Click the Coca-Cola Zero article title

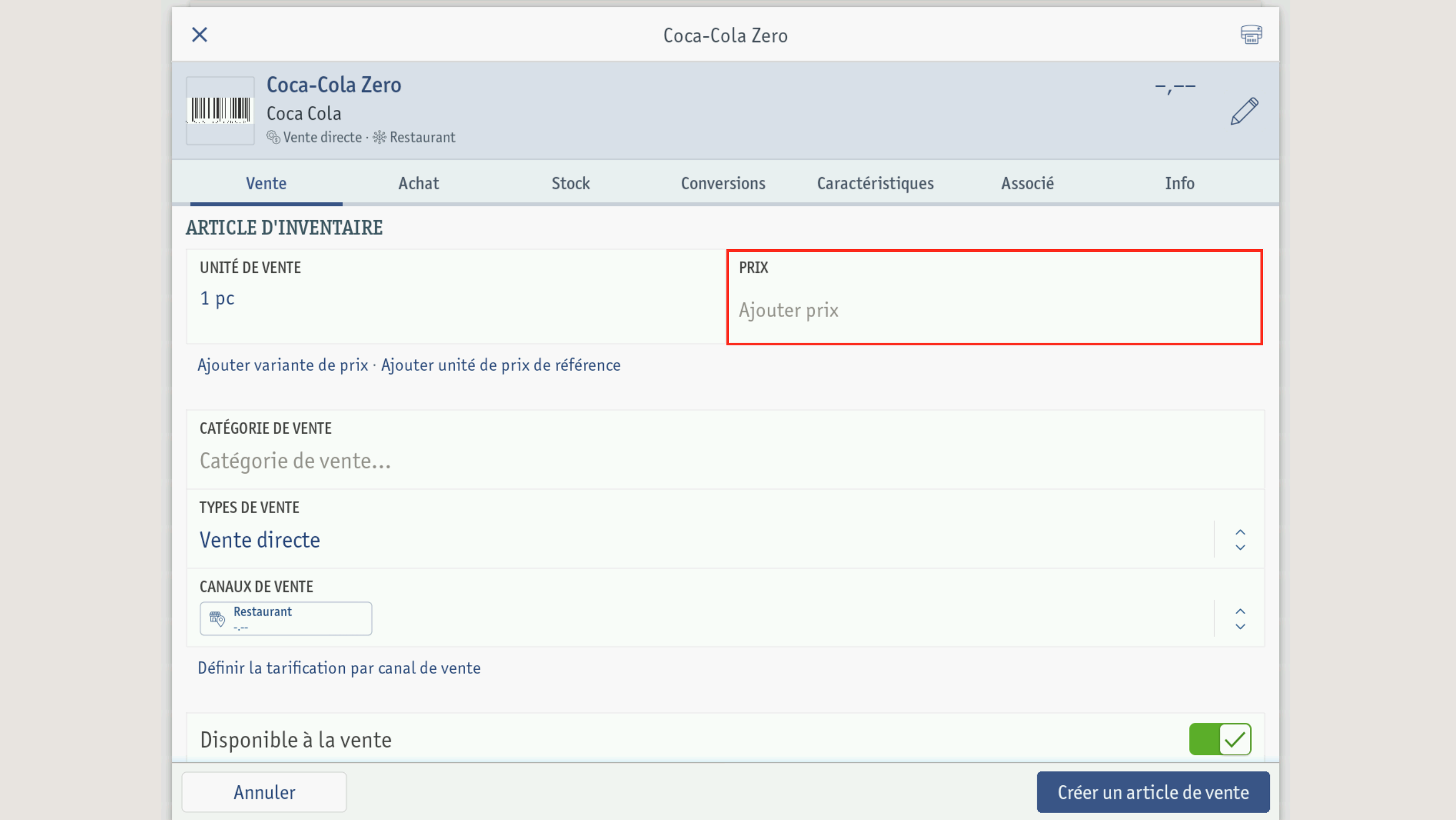pyautogui.click(x=334, y=85)
